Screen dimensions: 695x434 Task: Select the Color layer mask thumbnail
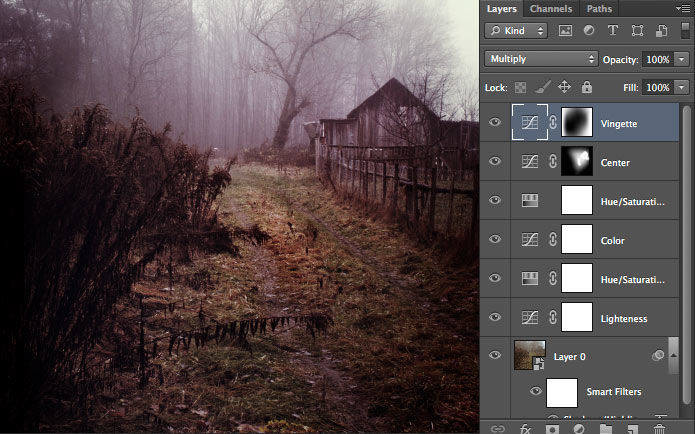click(x=577, y=239)
